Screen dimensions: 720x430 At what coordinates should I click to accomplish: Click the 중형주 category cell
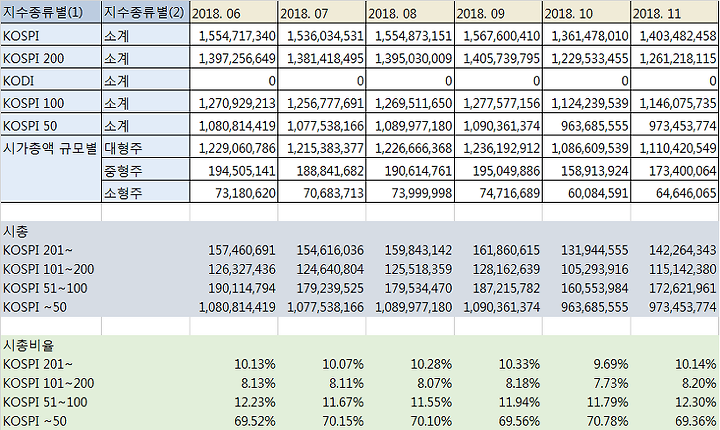coord(145,170)
